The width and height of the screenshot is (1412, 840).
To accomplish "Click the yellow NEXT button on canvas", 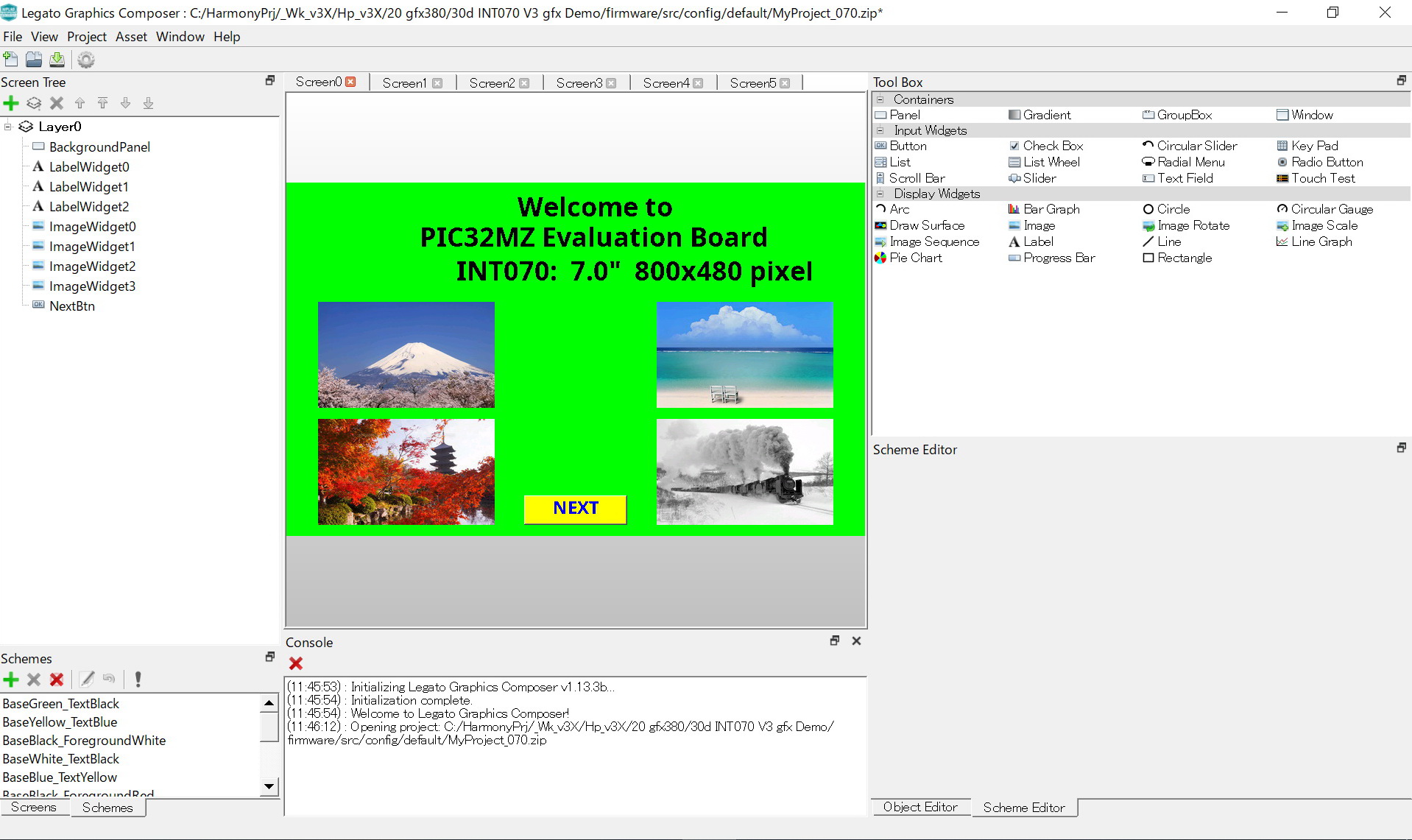I will click(x=575, y=509).
